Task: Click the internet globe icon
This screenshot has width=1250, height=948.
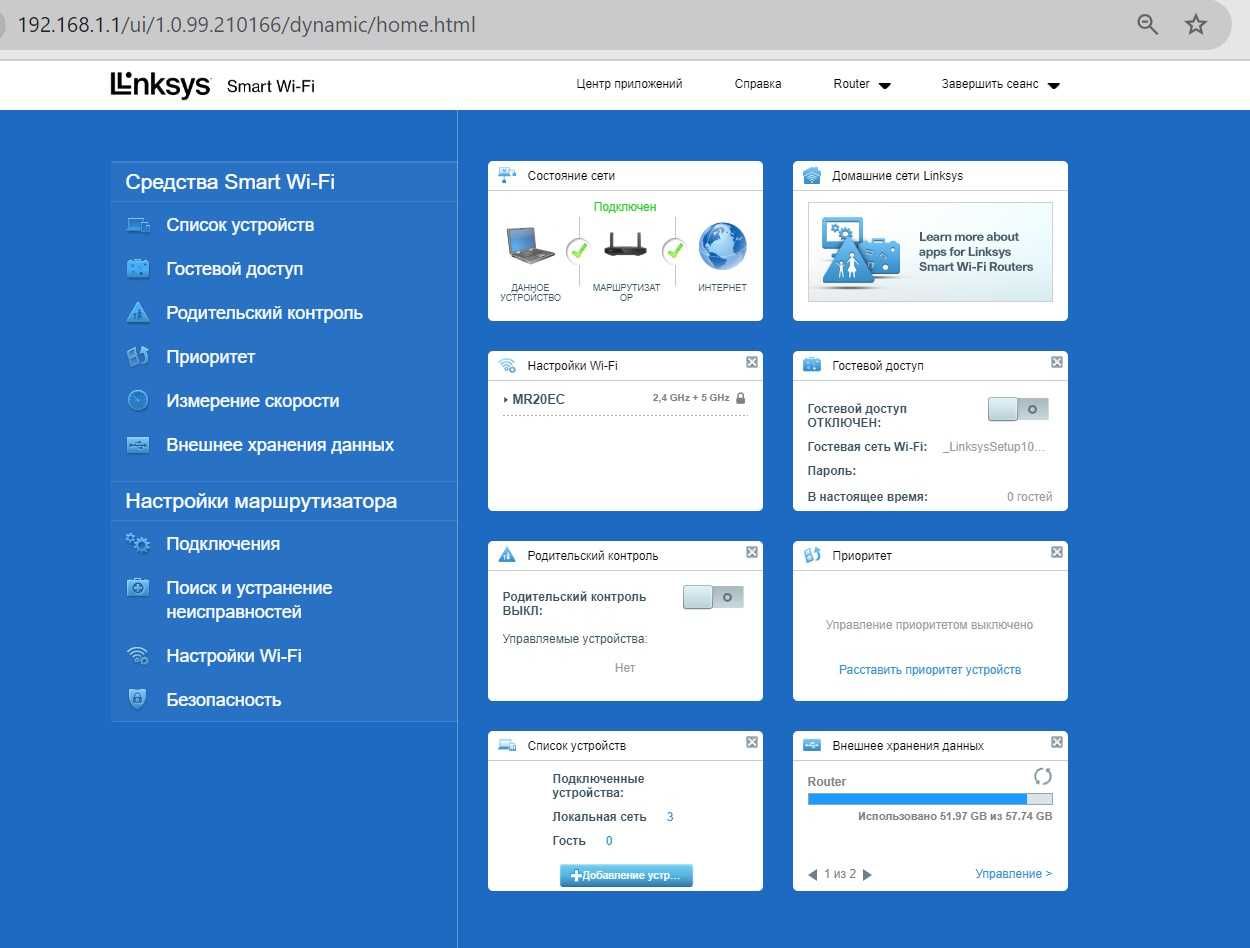Action: point(722,246)
